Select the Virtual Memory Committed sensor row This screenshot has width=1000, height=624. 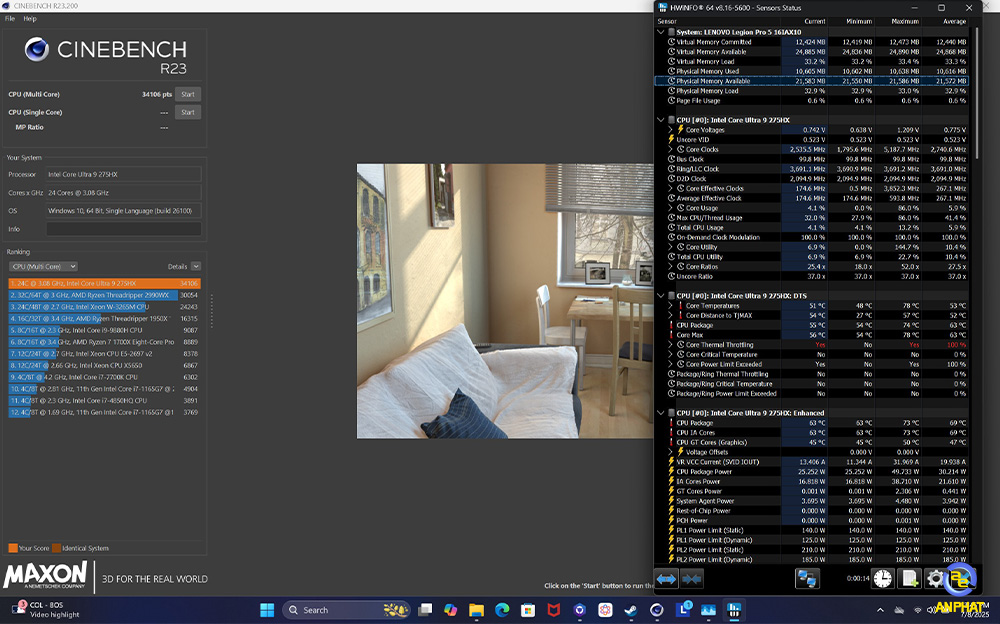811,42
